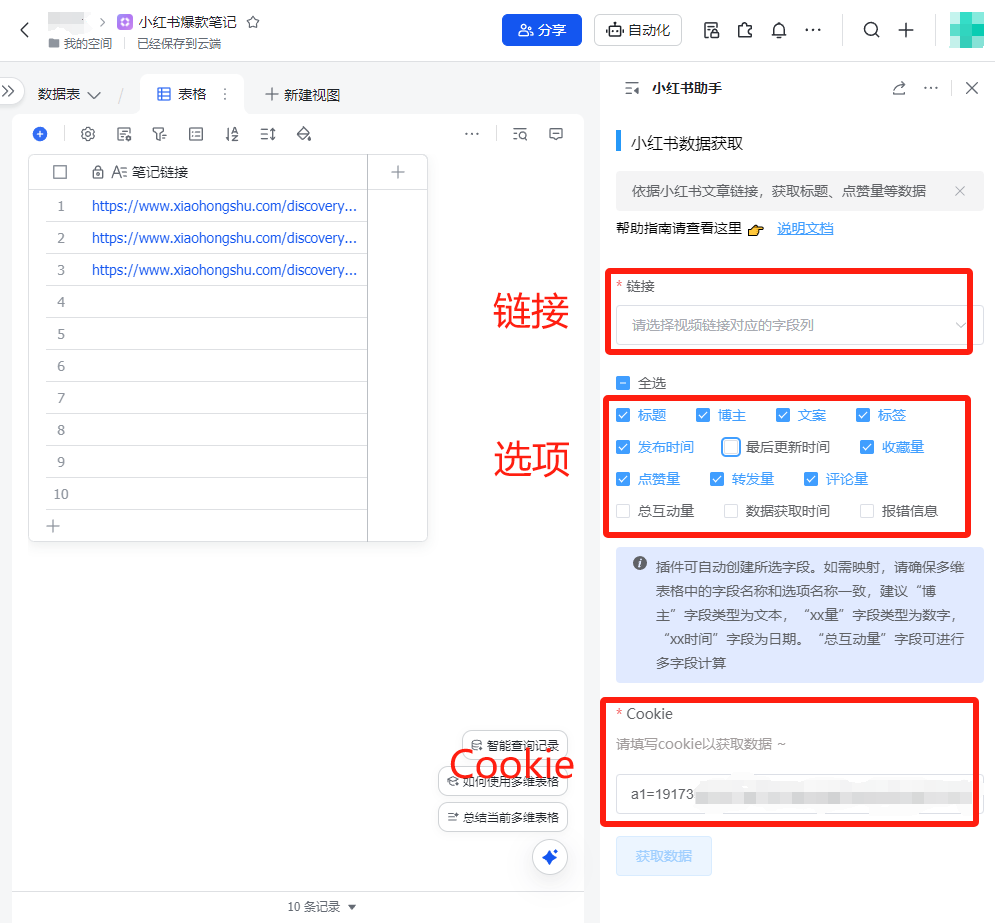Enable the 最后更新时间 checkbox
Viewport: 995px width, 923px height.
729,447
